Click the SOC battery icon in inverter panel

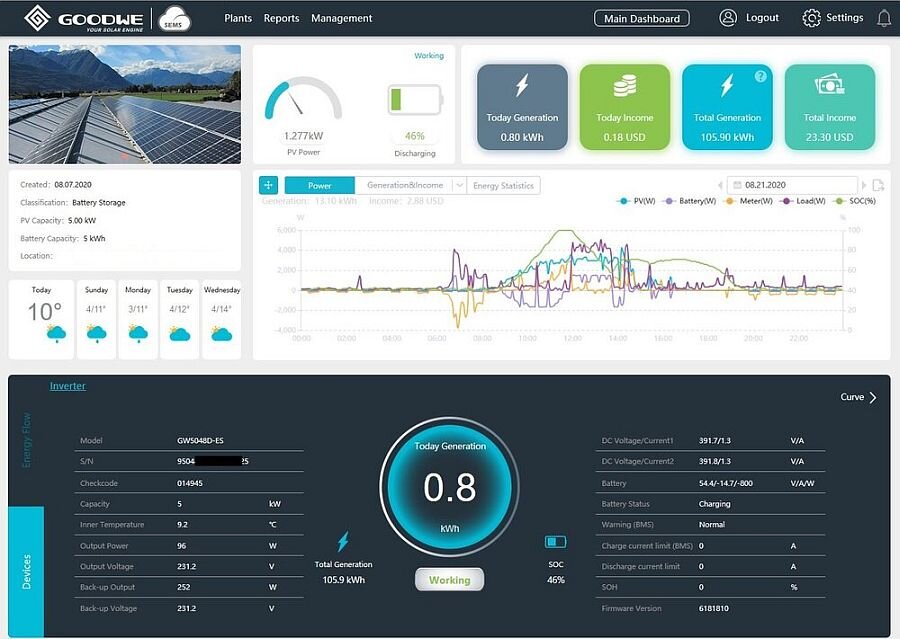[555, 541]
